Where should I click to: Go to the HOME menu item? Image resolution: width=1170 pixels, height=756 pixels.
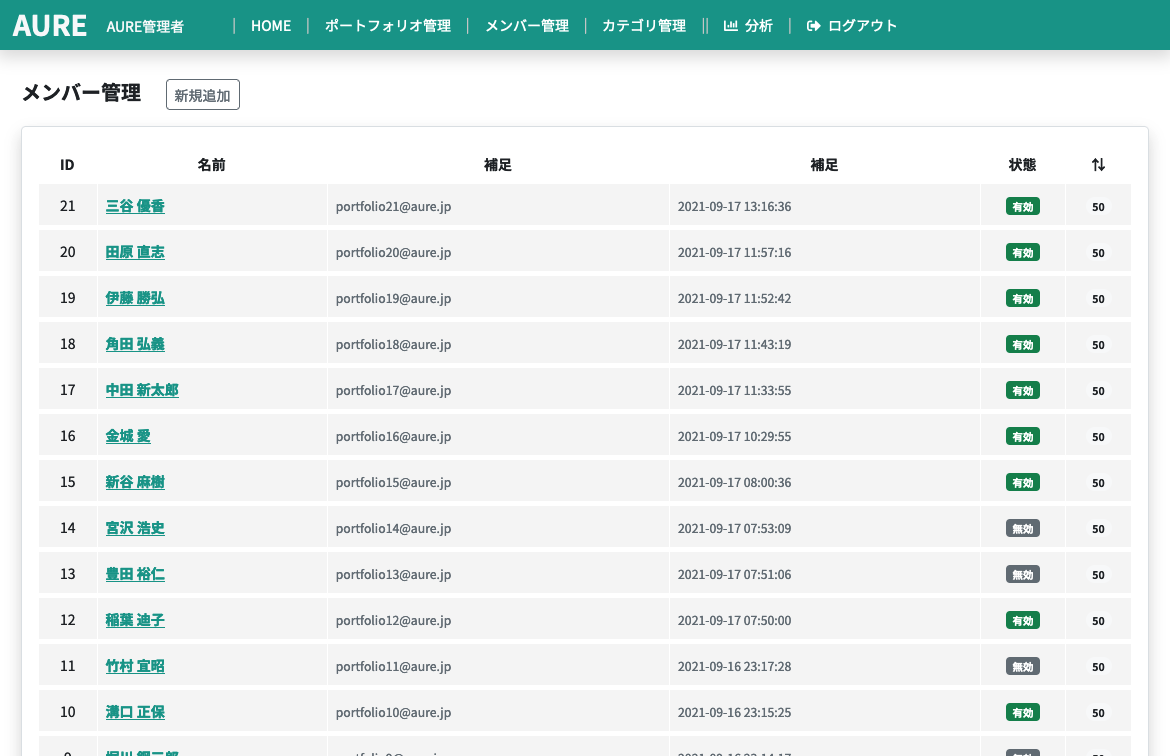(271, 26)
